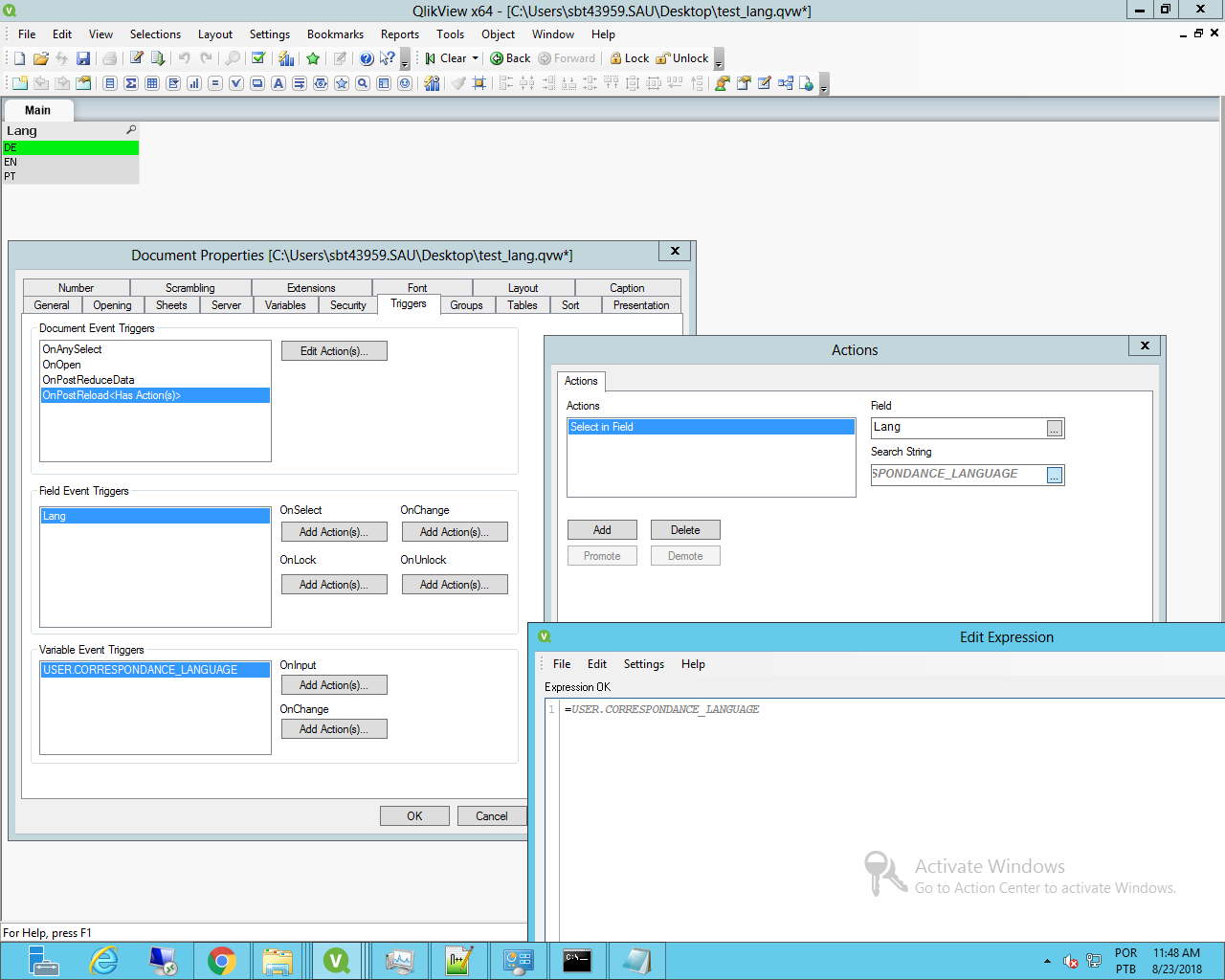The height and width of the screenshot is (980, 1225).
Task: Switch to the Presentation tab
Action: (x=641, y=305)
